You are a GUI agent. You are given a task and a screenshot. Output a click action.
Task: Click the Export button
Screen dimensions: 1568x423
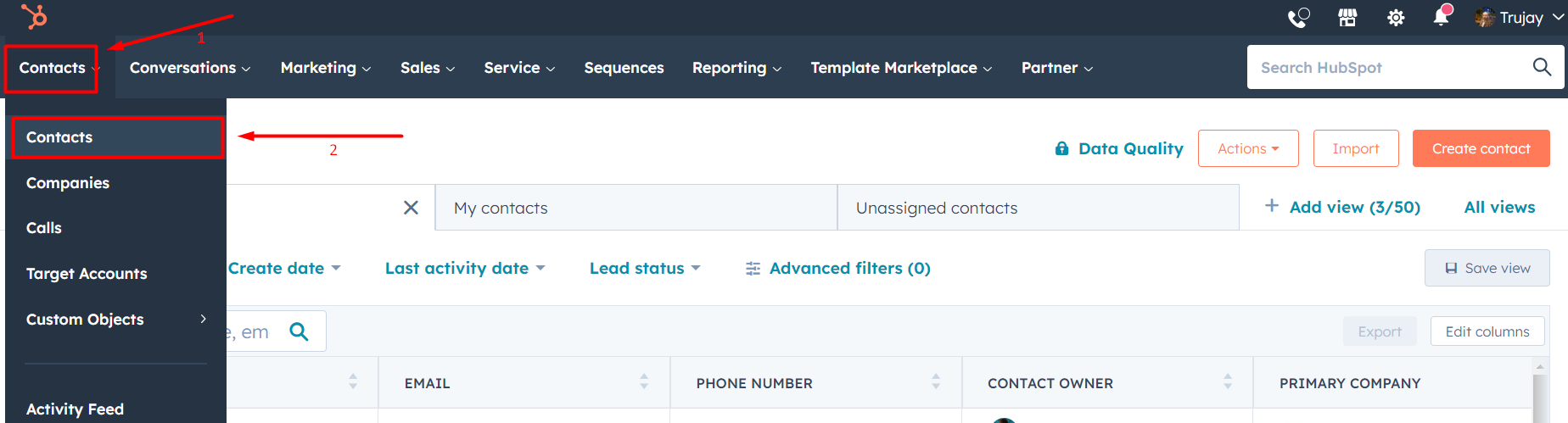pyautogui.click(x=1380, y=331)
